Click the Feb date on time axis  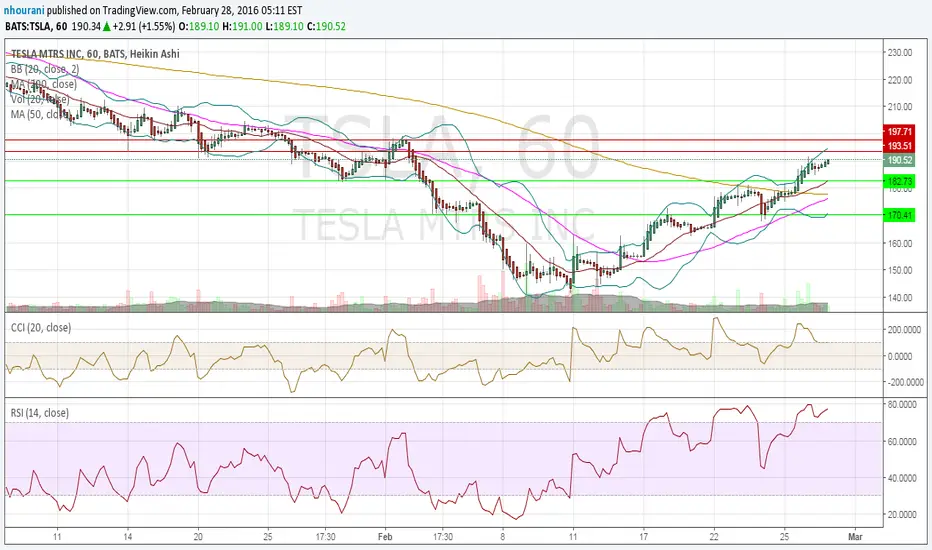(x=385, y=536)
